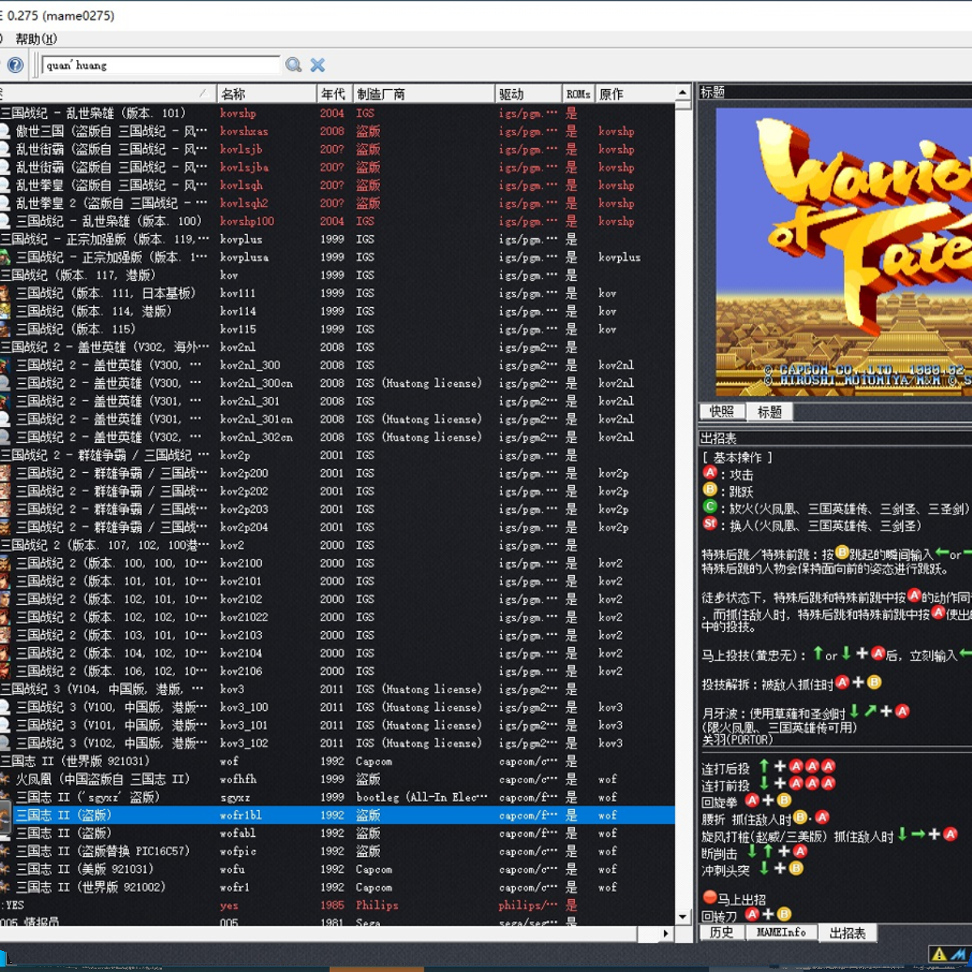This screenshot has width=972, height=972.
Task: Click the icon of highlighted wofr1bl row
Action: [x=5, y=815]
